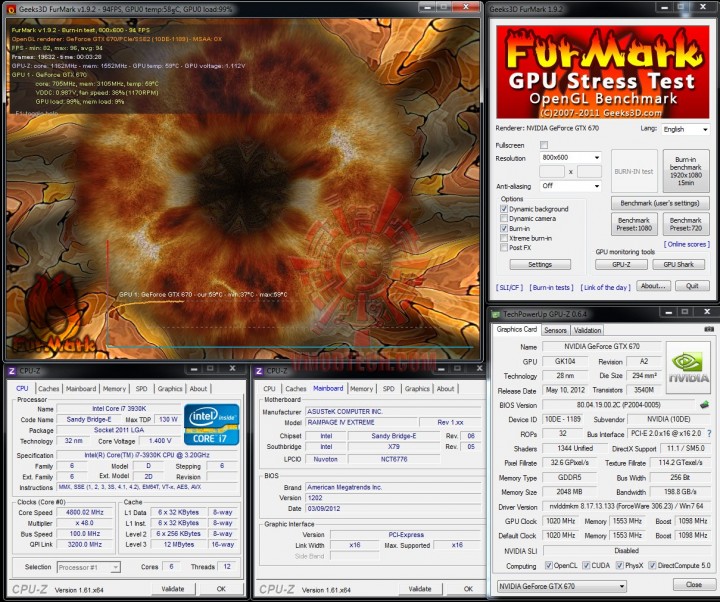The width and height of the screenshot is (720, 602).
Task: Open Memory tab in left CPU-Z window
Action: [x=114, y=388]
